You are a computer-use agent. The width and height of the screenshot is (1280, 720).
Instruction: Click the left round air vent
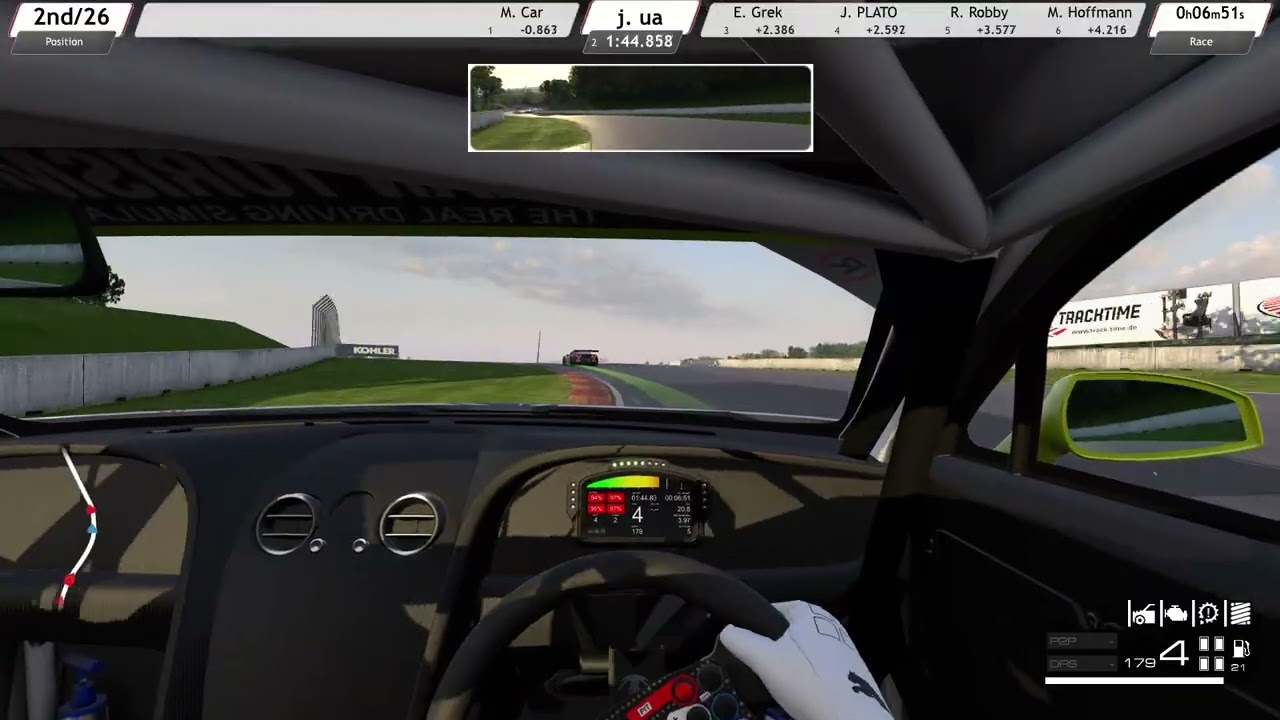tap(287, 523)
